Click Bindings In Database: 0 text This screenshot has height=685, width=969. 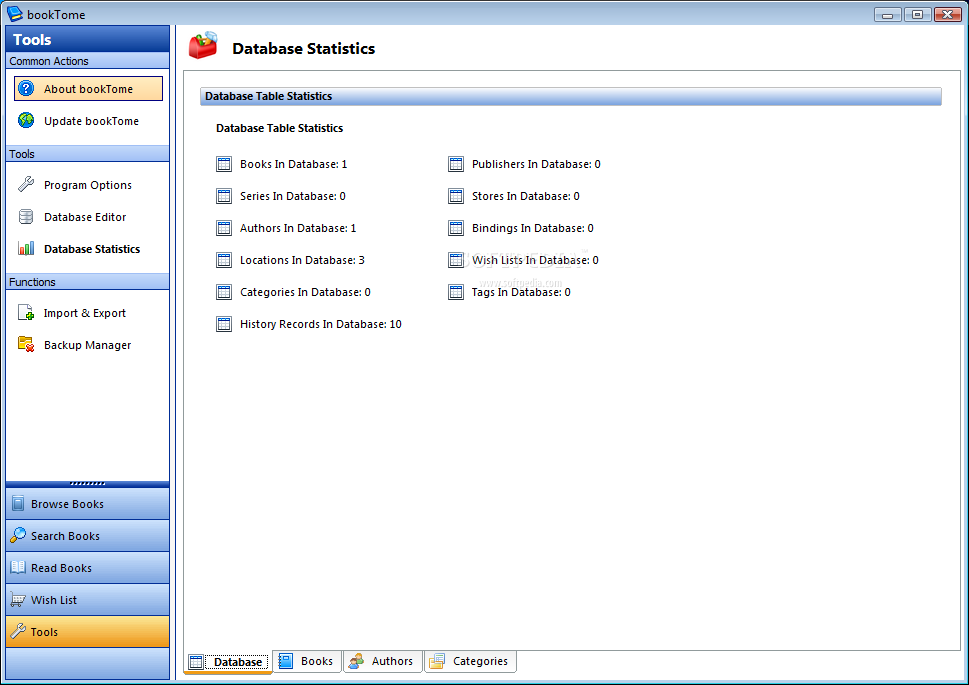[533, 228]
